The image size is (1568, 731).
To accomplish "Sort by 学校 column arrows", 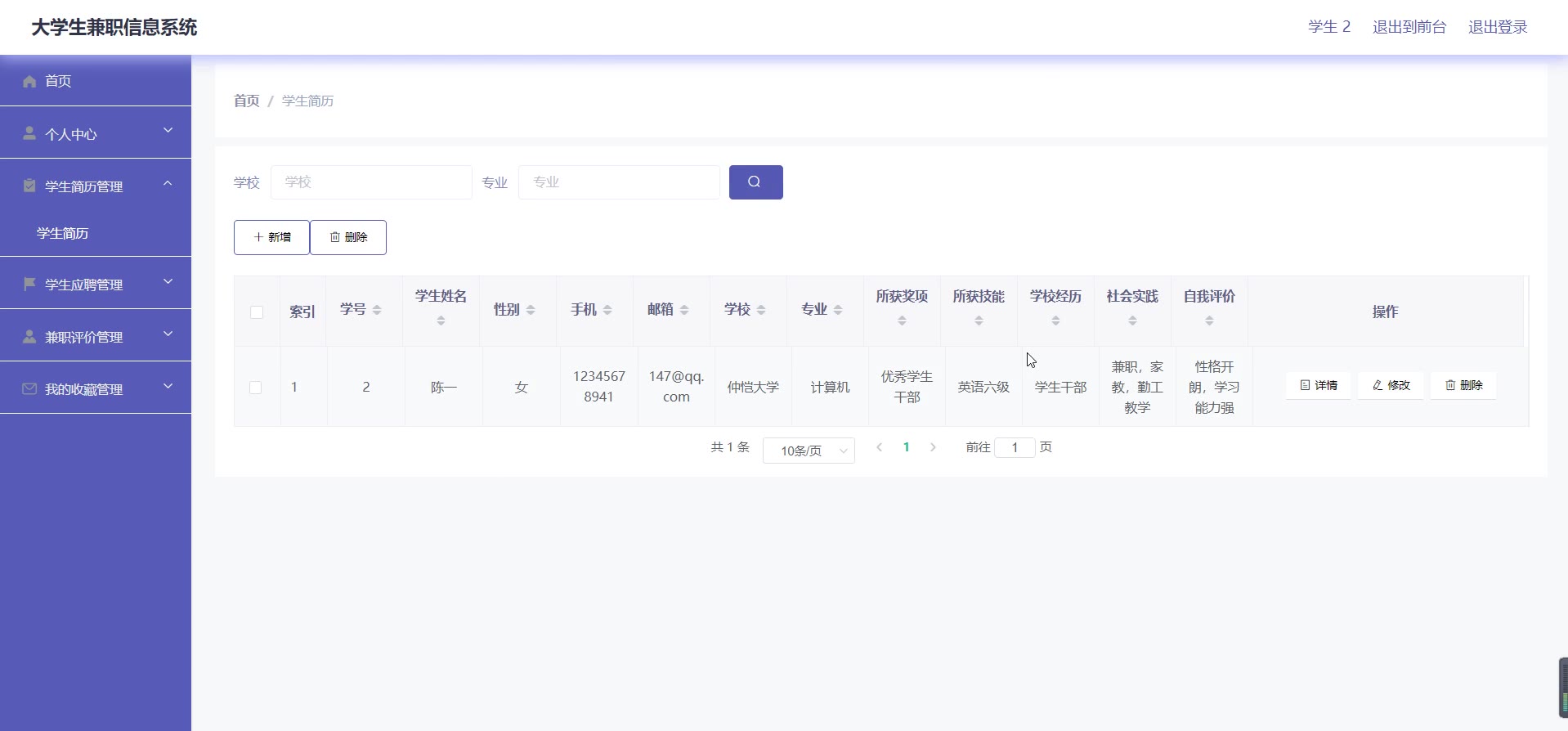I will click(761, 309).
